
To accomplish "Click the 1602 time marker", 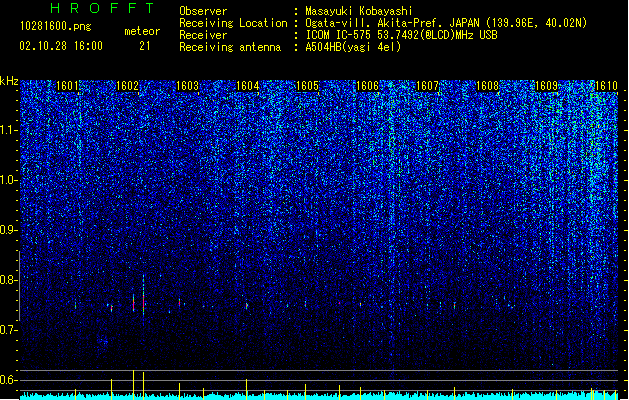I will coord(127,86).
